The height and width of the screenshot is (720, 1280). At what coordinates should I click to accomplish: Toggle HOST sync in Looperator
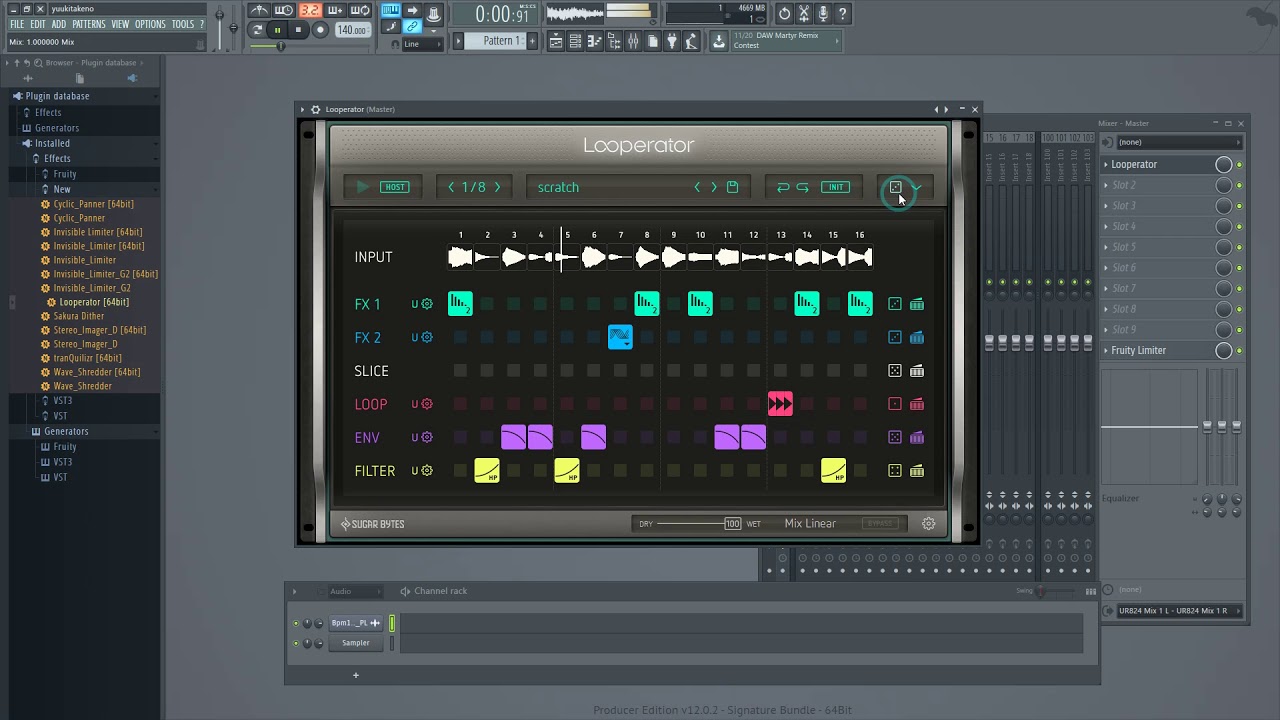(395, 187)
